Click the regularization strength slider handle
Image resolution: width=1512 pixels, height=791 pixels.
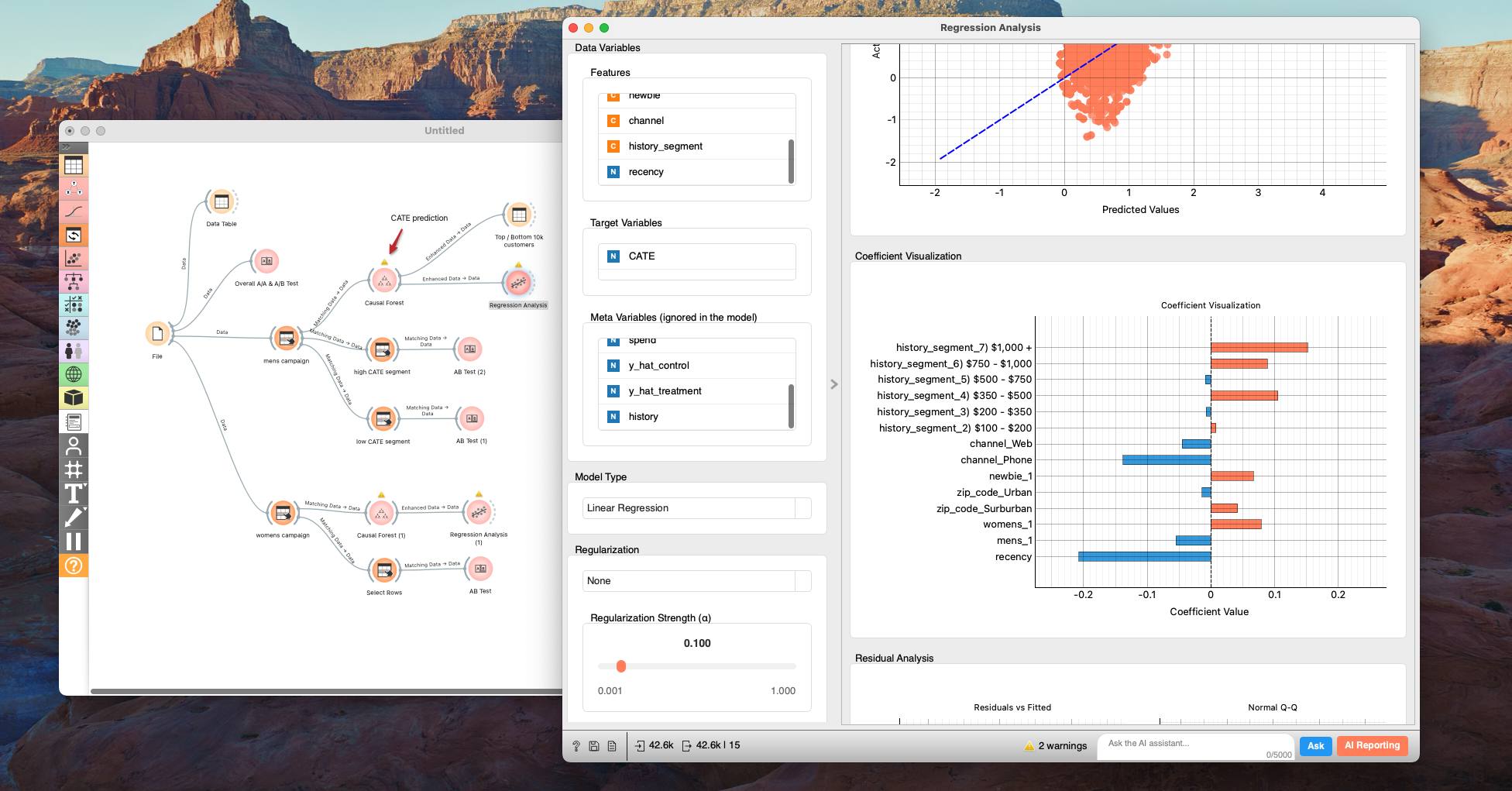(x=620, y=666)
